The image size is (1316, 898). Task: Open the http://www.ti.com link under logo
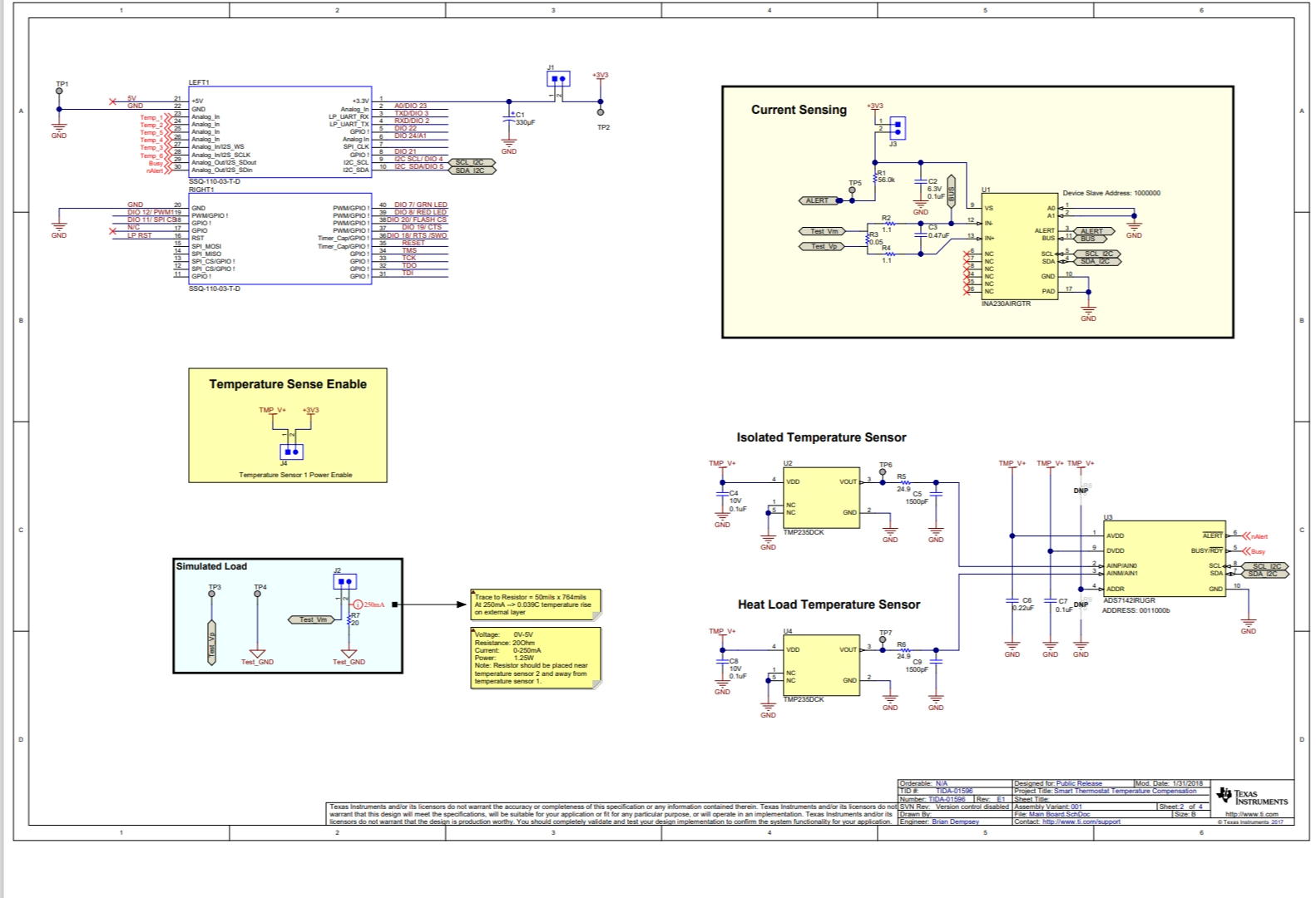point(1251,814)
